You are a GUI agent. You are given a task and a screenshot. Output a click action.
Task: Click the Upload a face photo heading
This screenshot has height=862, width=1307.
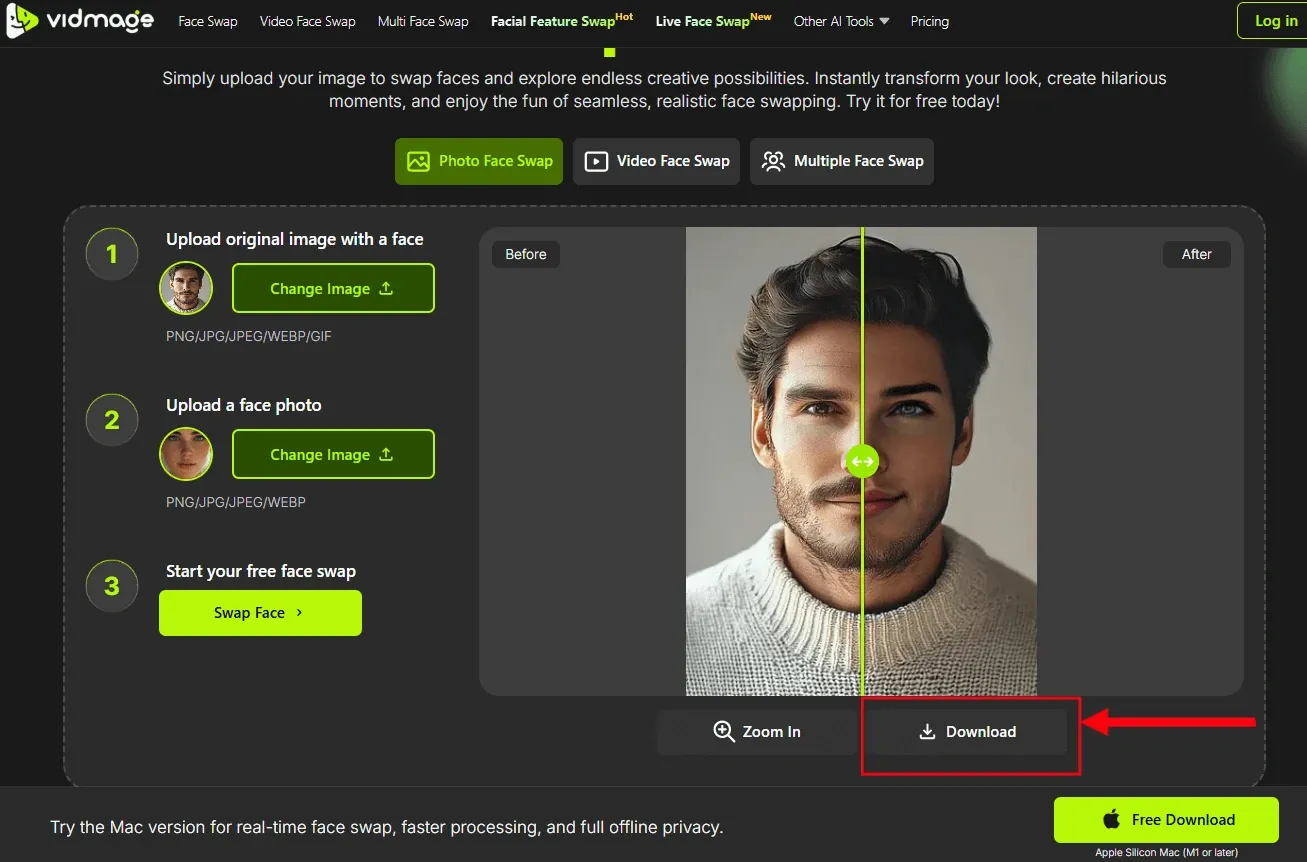[244, 405]
